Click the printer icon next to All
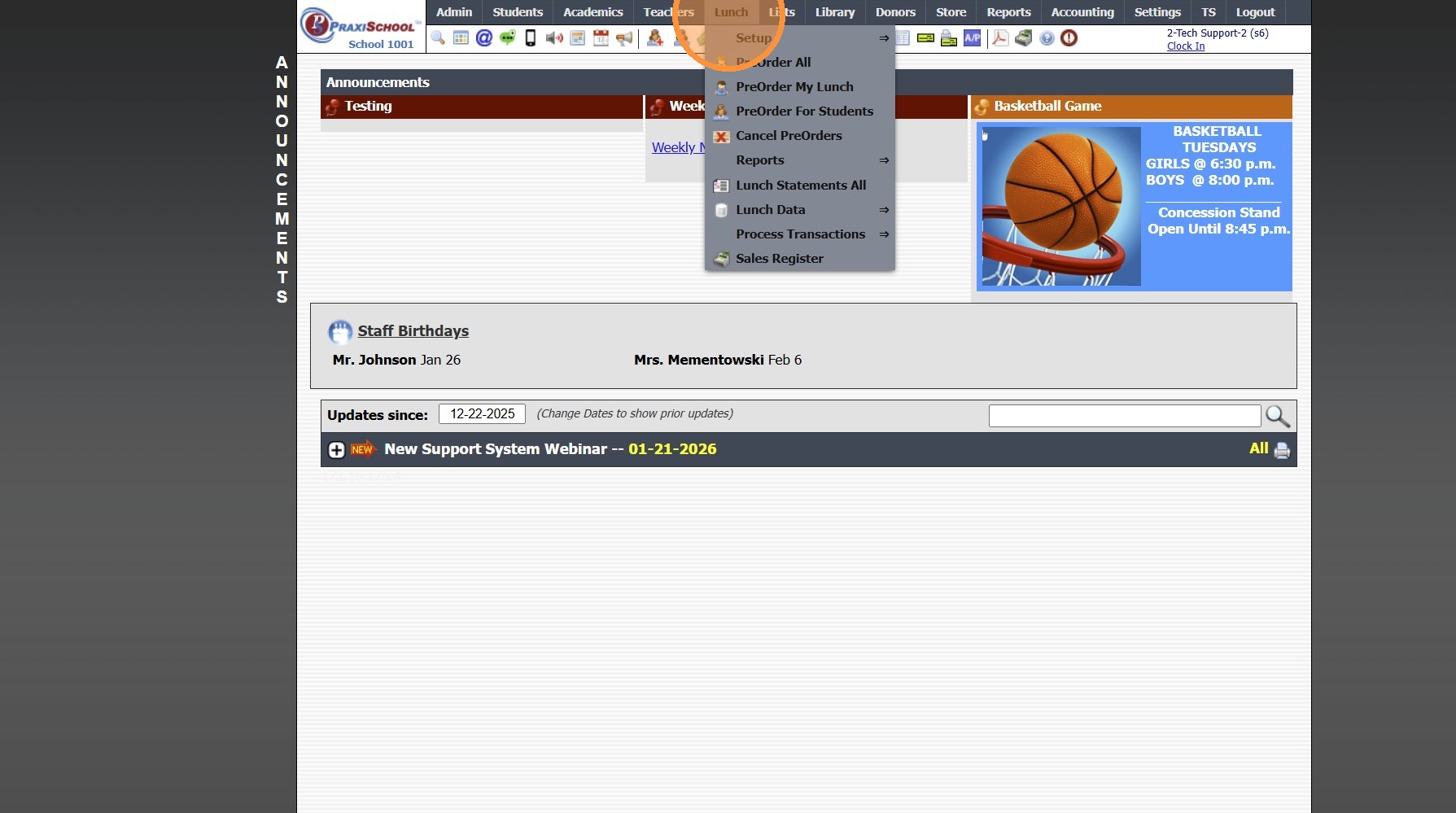Image resolution: width=1456 pixels, height=813 pixels. (1282, 450)
